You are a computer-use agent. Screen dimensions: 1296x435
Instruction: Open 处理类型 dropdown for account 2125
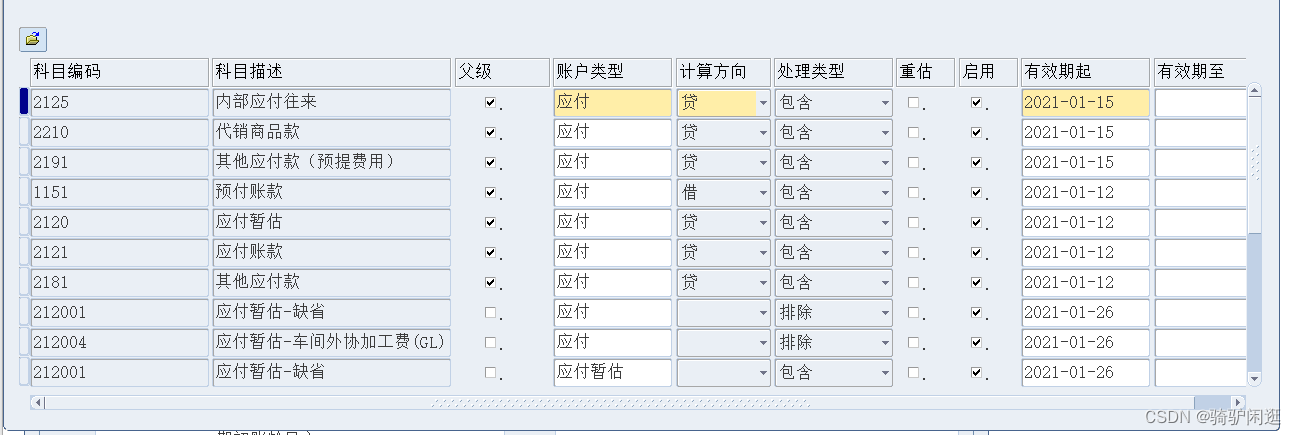click(885, 103)
